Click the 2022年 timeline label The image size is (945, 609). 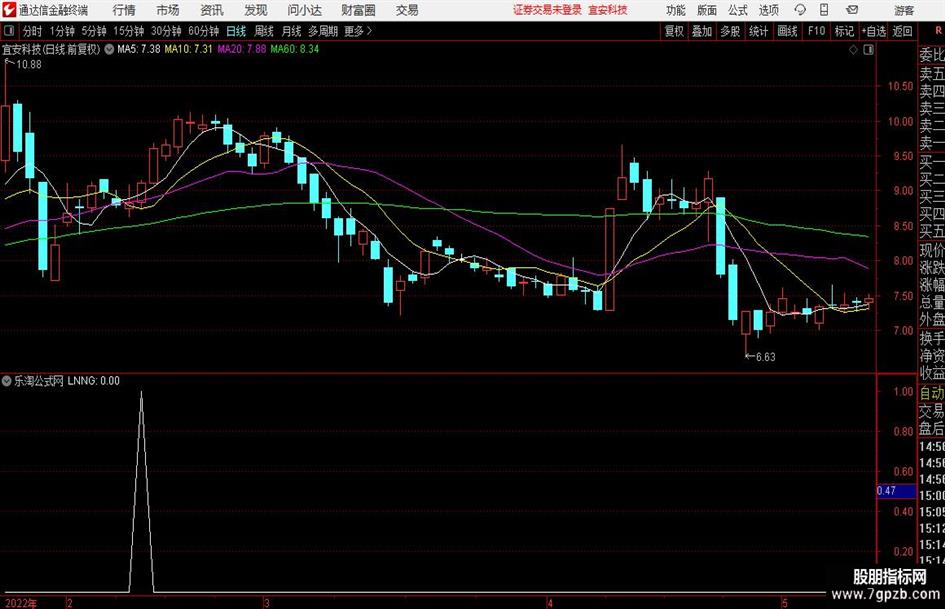pyautogui.click(x=20, y=603)
